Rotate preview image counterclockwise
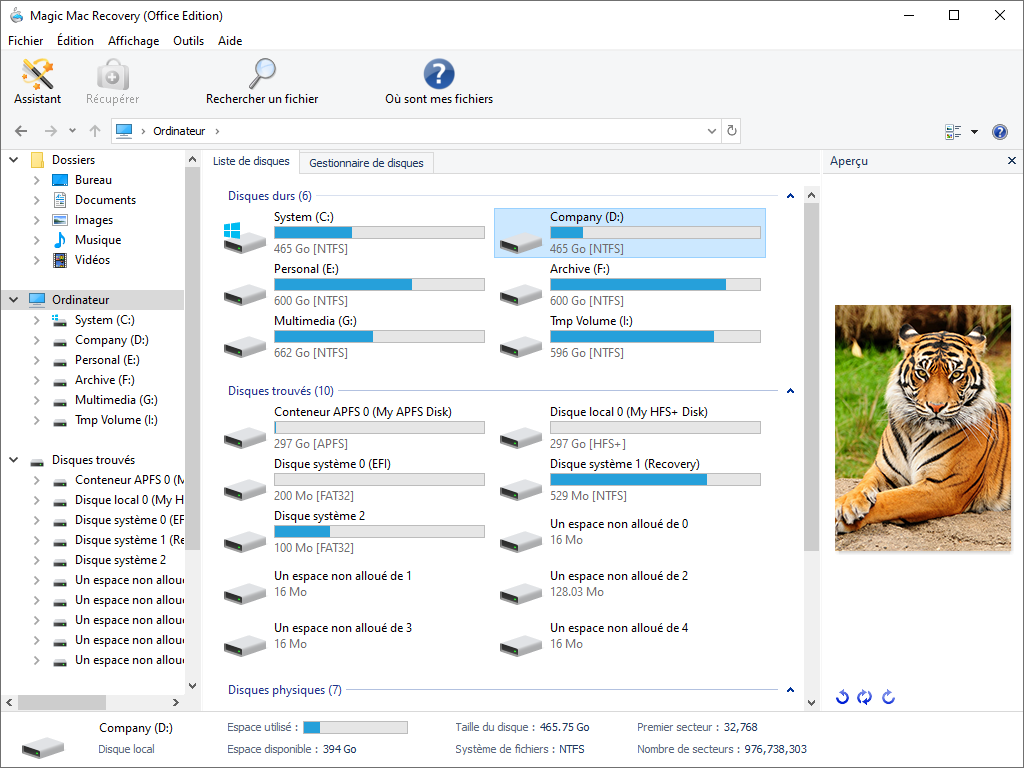This screenshot has width=1024, height=768. [x=842, y=697]
